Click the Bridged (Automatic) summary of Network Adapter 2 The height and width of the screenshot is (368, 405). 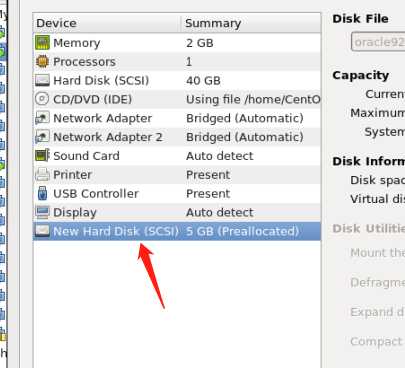point(245,137)
